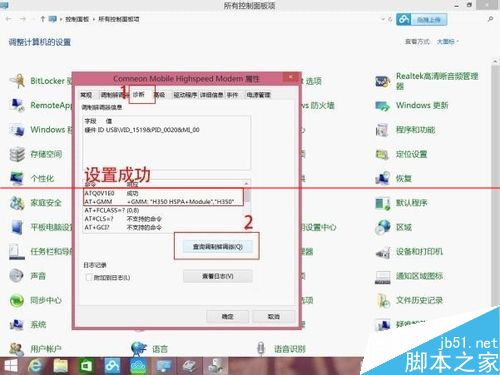Open 同步中心 (Sync Center) icon
The image size is (500, 375).
coord(17,300)
